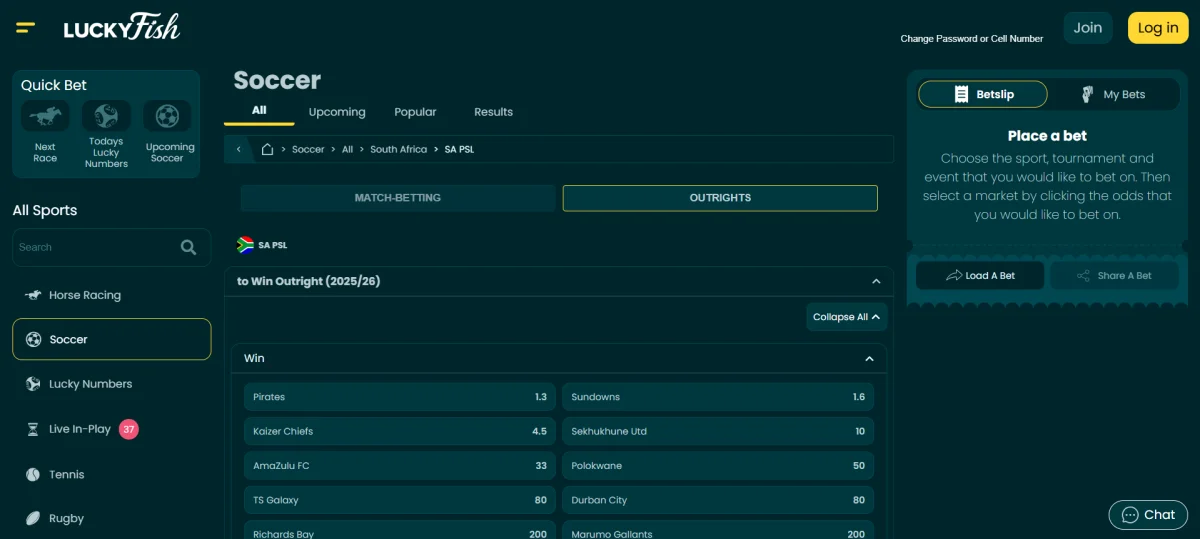Image resolution: width=1200 pixels, height=539 pixels.
Task: Click Change Password or Cell Number link
Action: point(971,39)
